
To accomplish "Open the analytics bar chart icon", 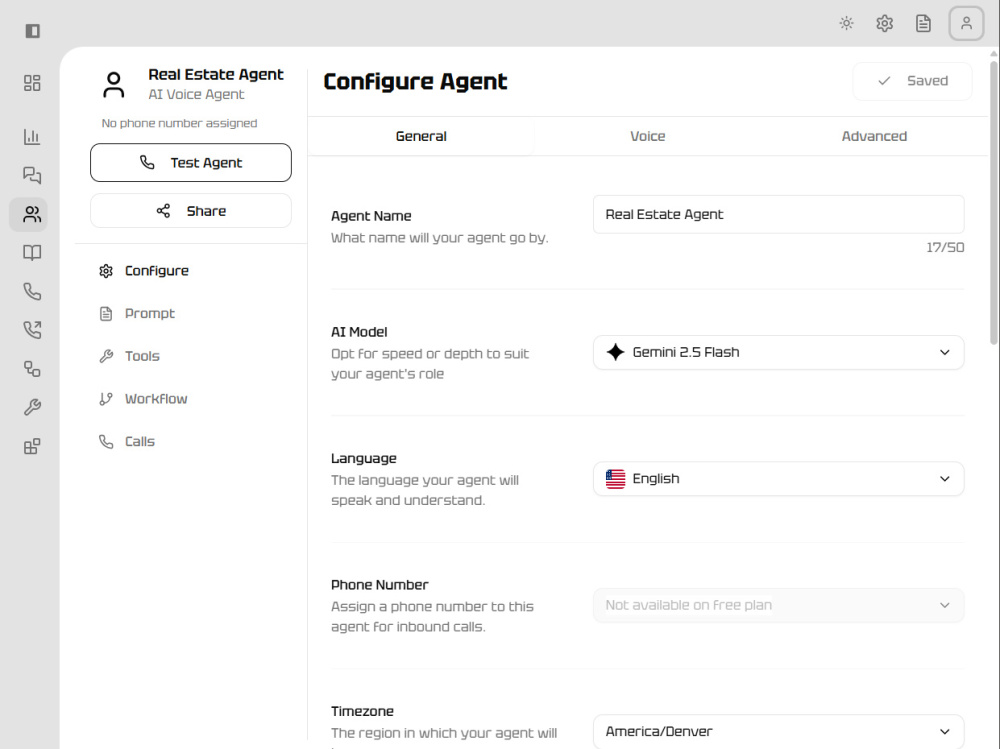I will 32,137.
